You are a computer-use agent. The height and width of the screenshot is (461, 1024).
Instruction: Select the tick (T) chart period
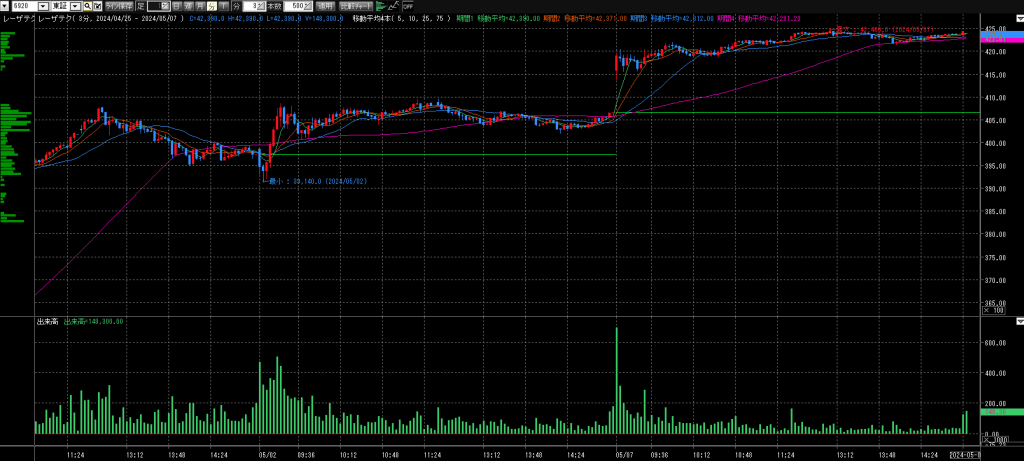pos(222,6)
